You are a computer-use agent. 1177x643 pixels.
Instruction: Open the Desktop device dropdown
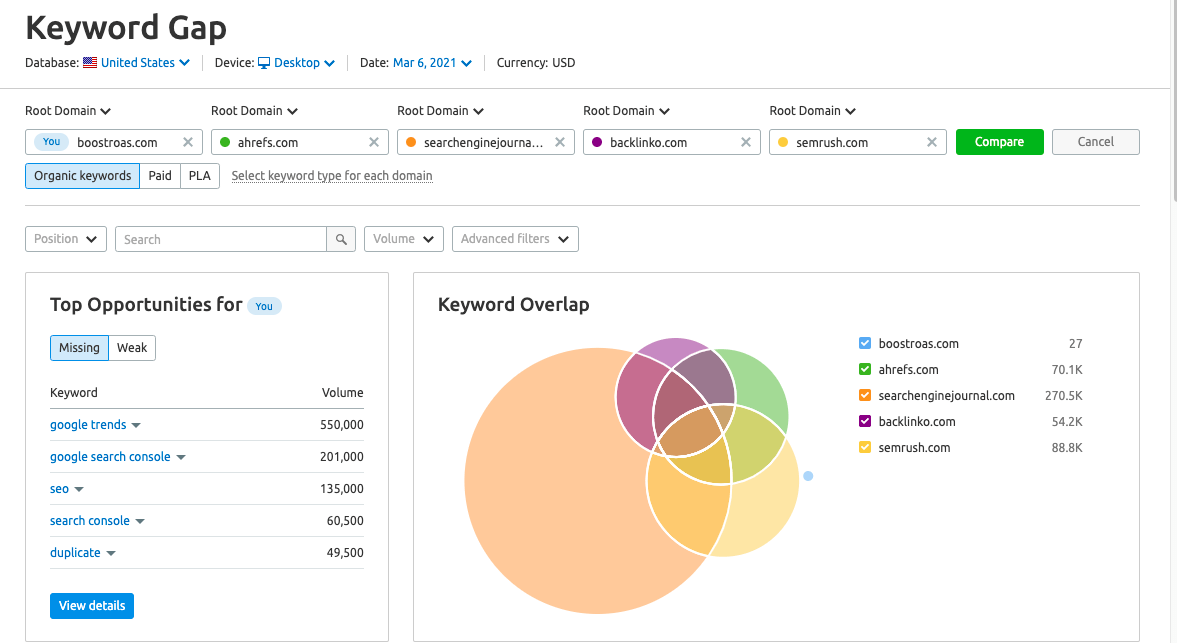click(304, 63)
